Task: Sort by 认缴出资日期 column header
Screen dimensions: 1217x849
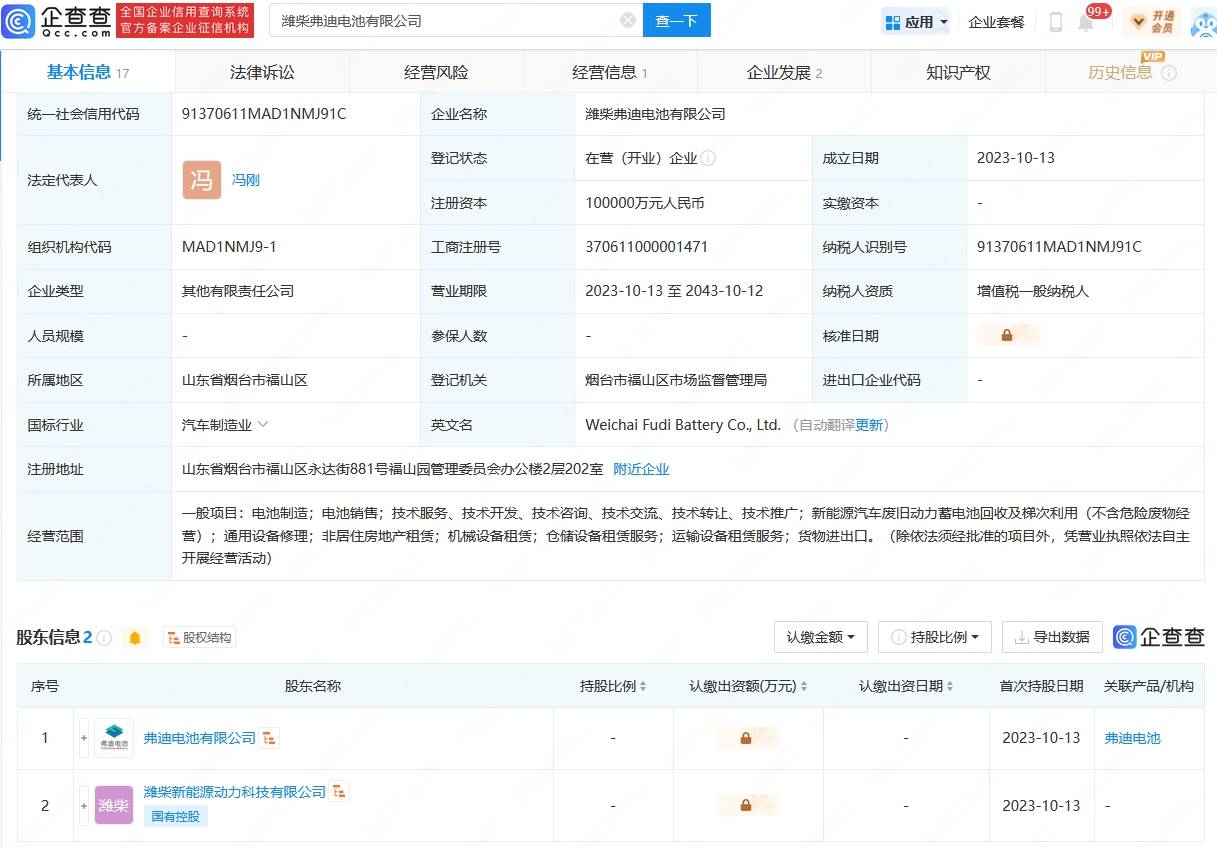Action: click(x=905, y=686)
